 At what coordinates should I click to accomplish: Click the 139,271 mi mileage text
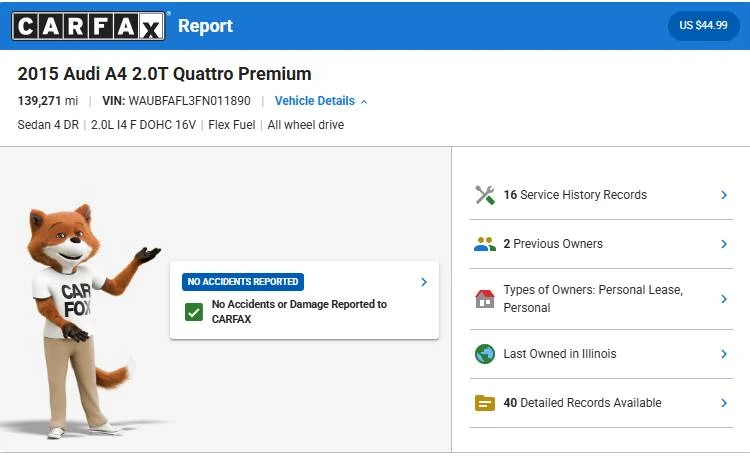(x=47, y=101)
